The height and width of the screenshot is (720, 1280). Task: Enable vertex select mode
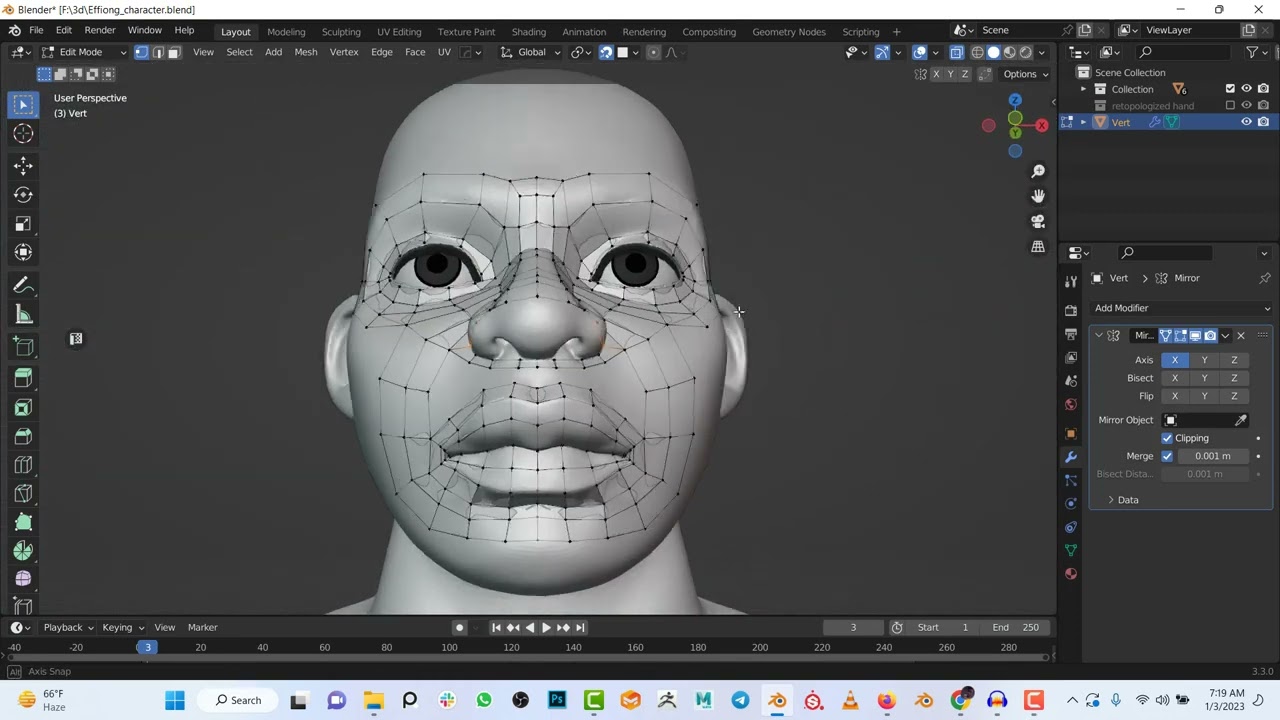tap(141, 52)
